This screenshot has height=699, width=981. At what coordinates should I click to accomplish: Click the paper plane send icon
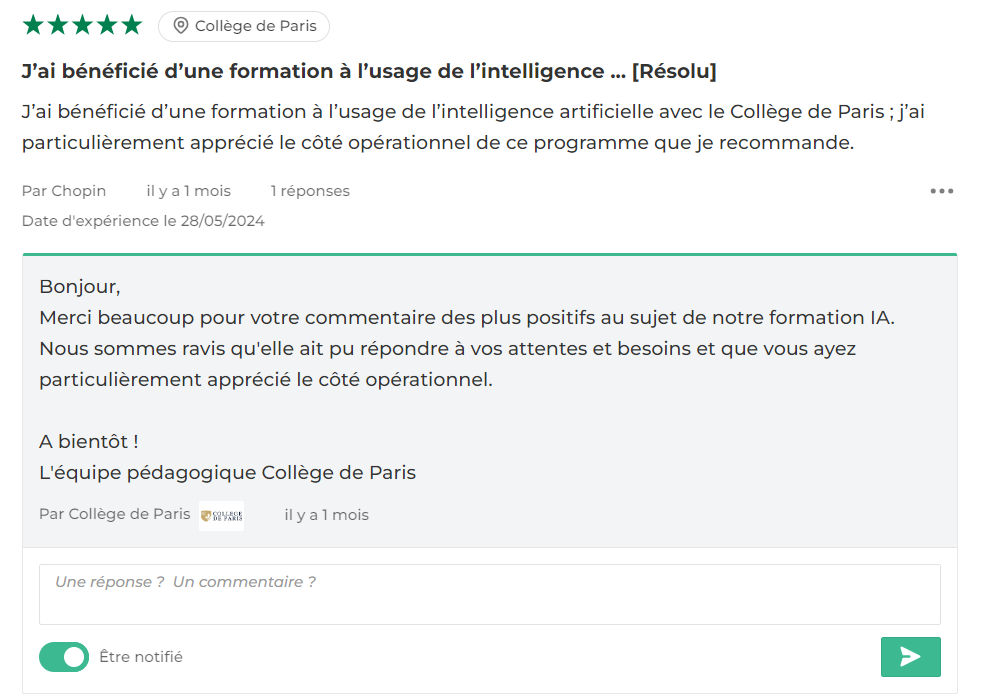pos(910,657)
